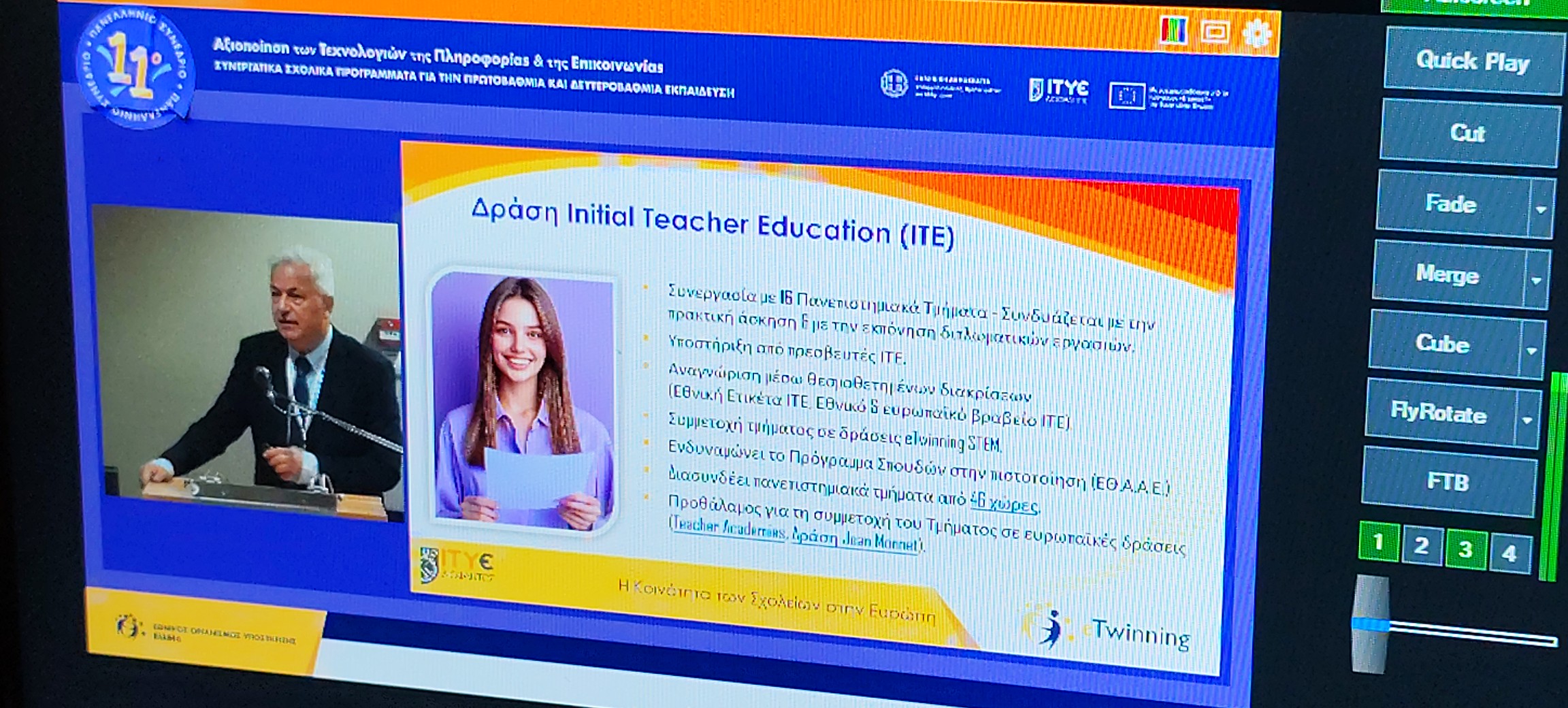Click the FTB fade-to-black button
Image resolution: width=1568 pixels, height=708 pixels.
pyautogui.click(x=1448, y=482)
